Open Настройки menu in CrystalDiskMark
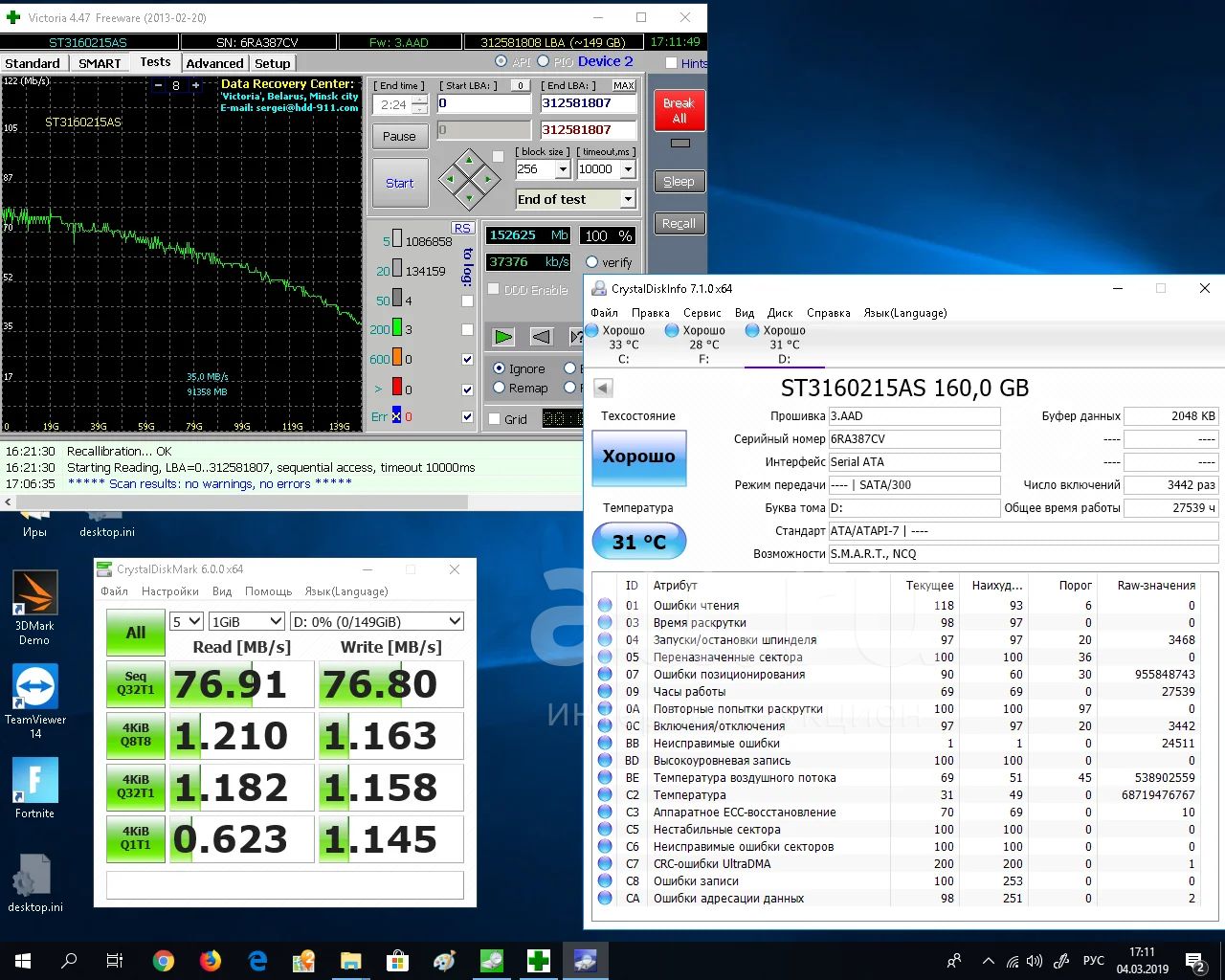The width and height of the screenshot is (1225, 980). click(x=169, y=591)
